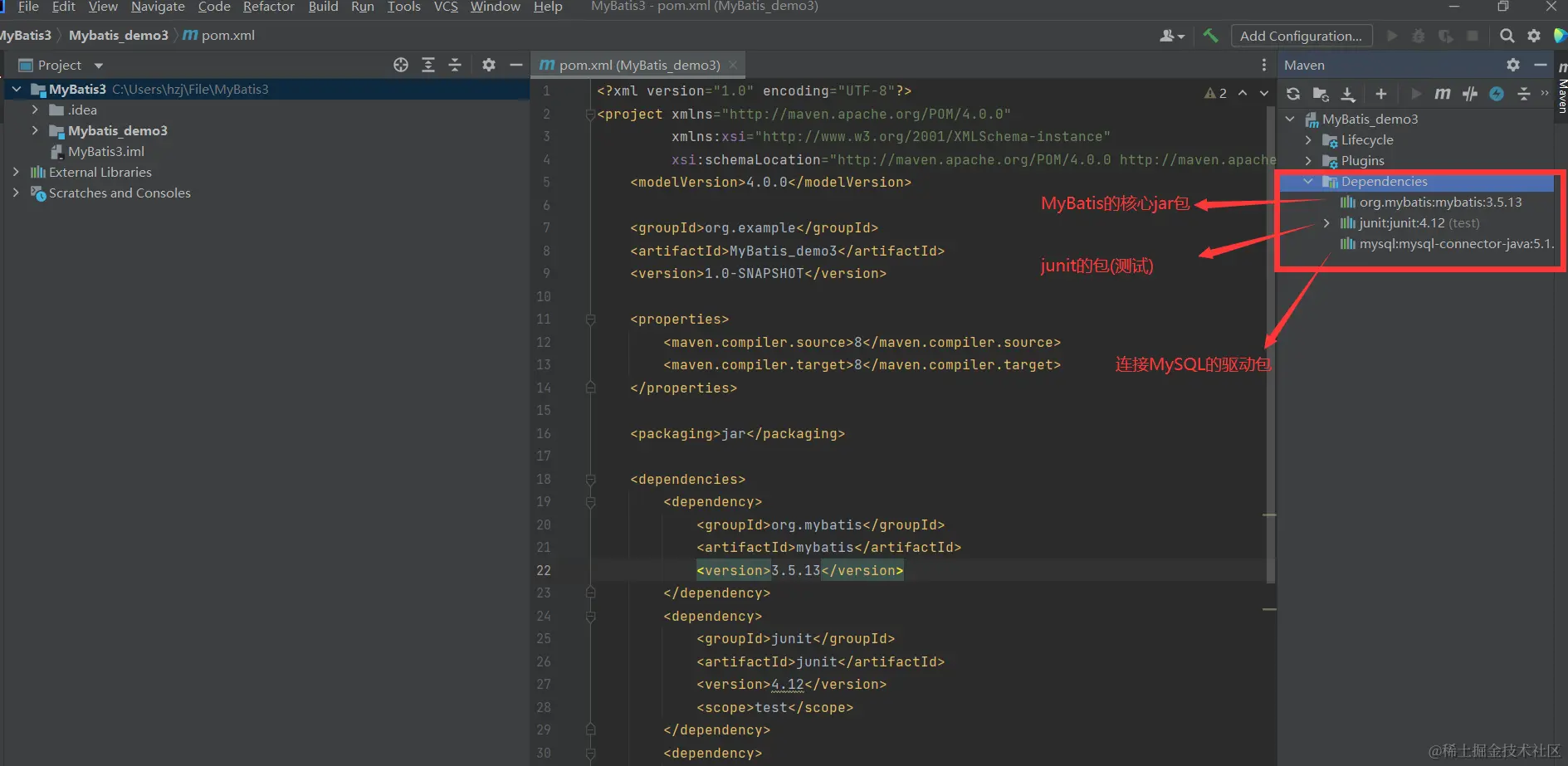Execute Maven goal (m icon)
Screen dimensions: 1568x766
tap(1443, 94)
